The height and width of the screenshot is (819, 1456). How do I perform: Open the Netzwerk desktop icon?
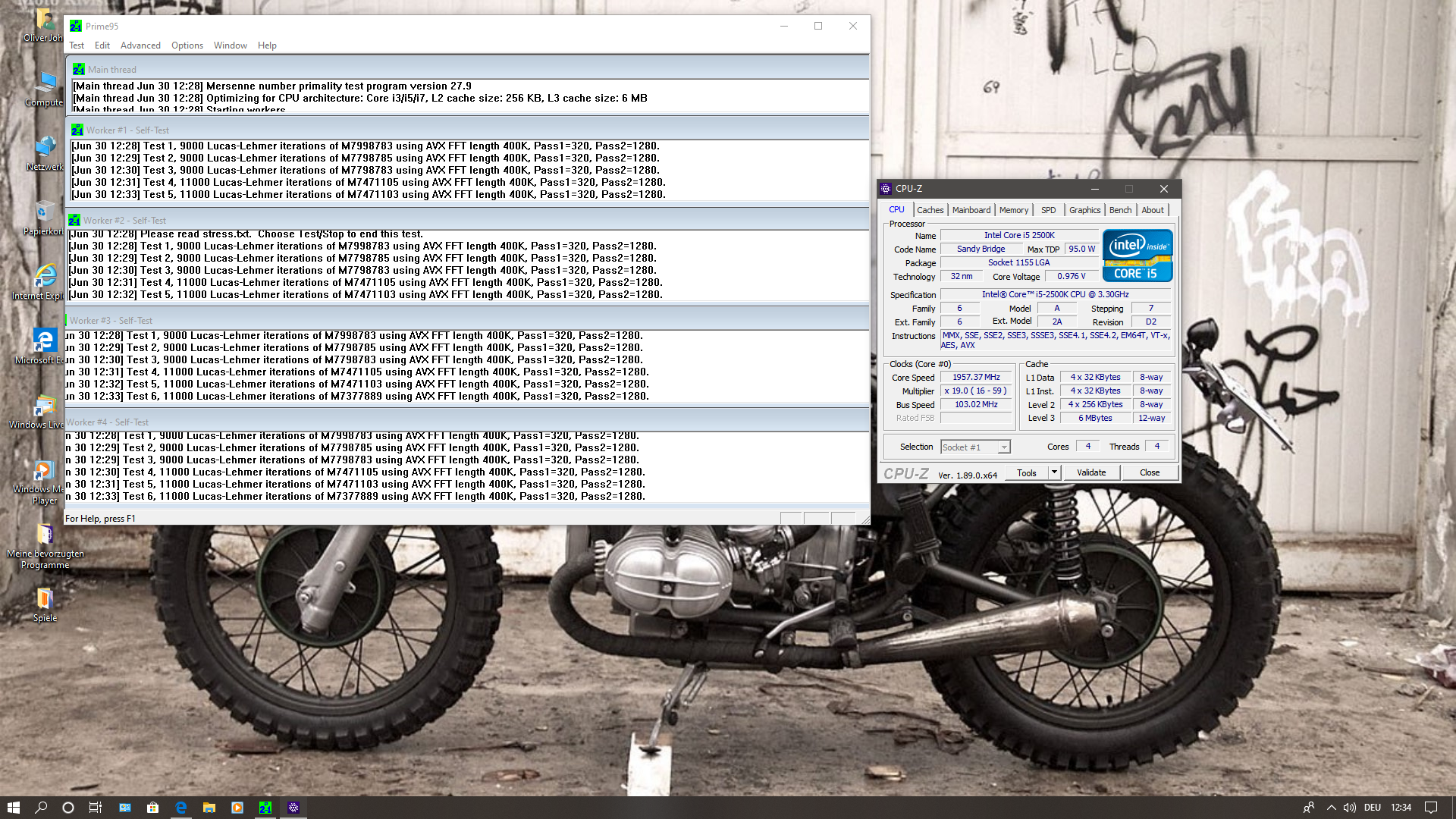pyautogui.click(x=45, y=154)
